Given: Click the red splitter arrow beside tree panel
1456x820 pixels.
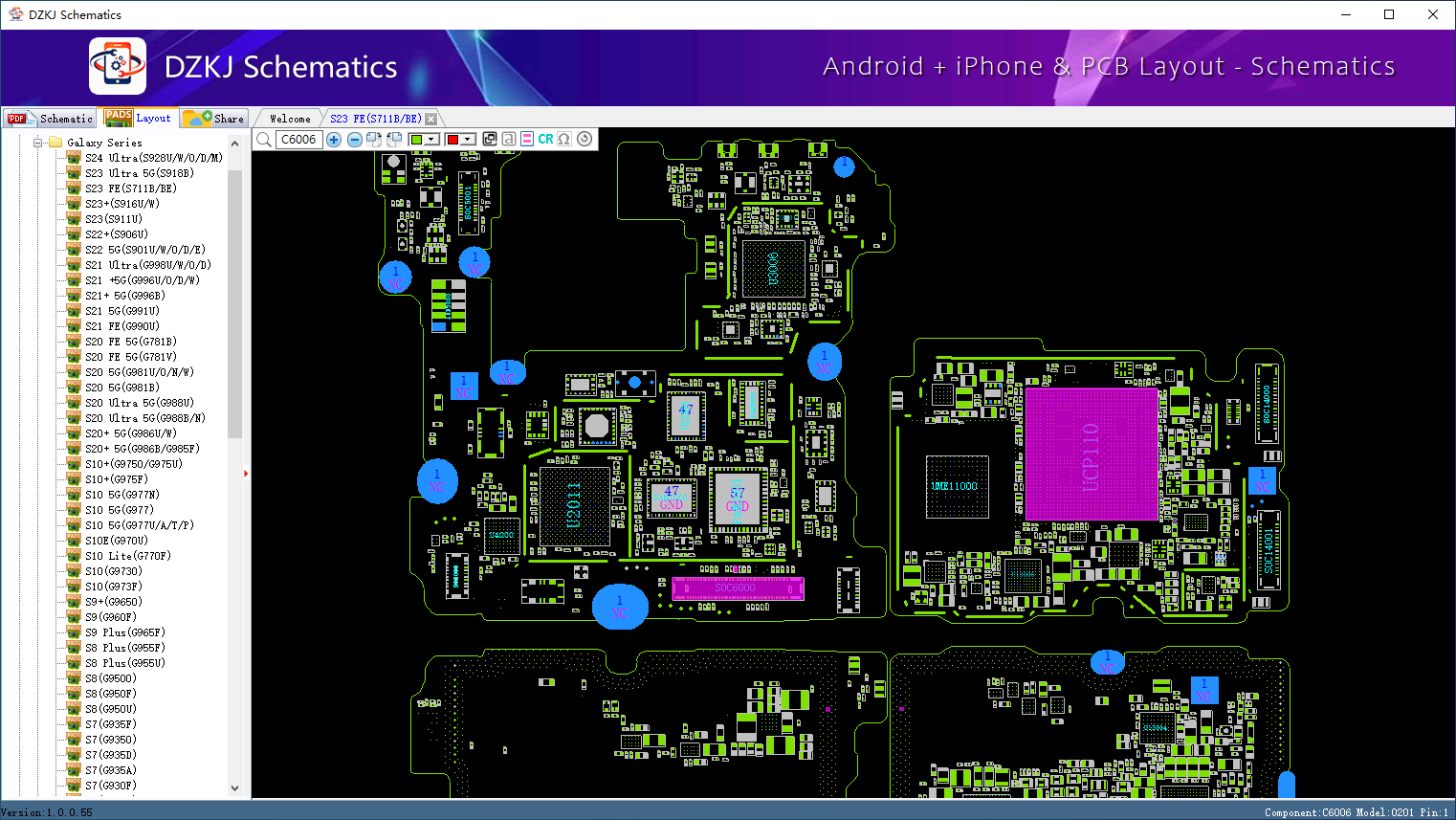Looking at the screenshot, I should click(246, 473).
